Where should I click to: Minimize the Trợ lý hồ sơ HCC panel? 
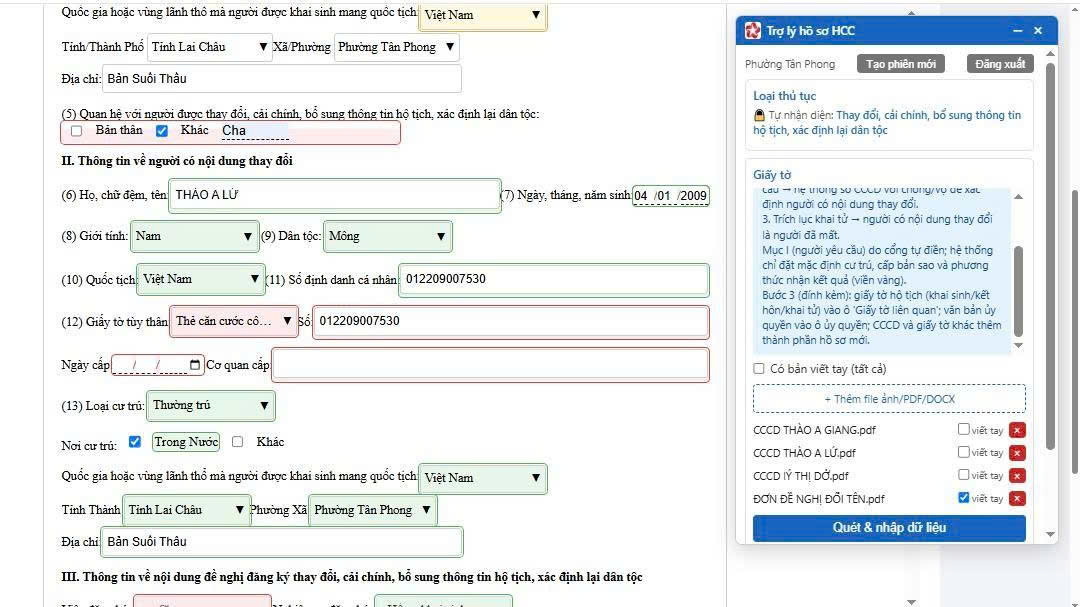click(1017, 30)
